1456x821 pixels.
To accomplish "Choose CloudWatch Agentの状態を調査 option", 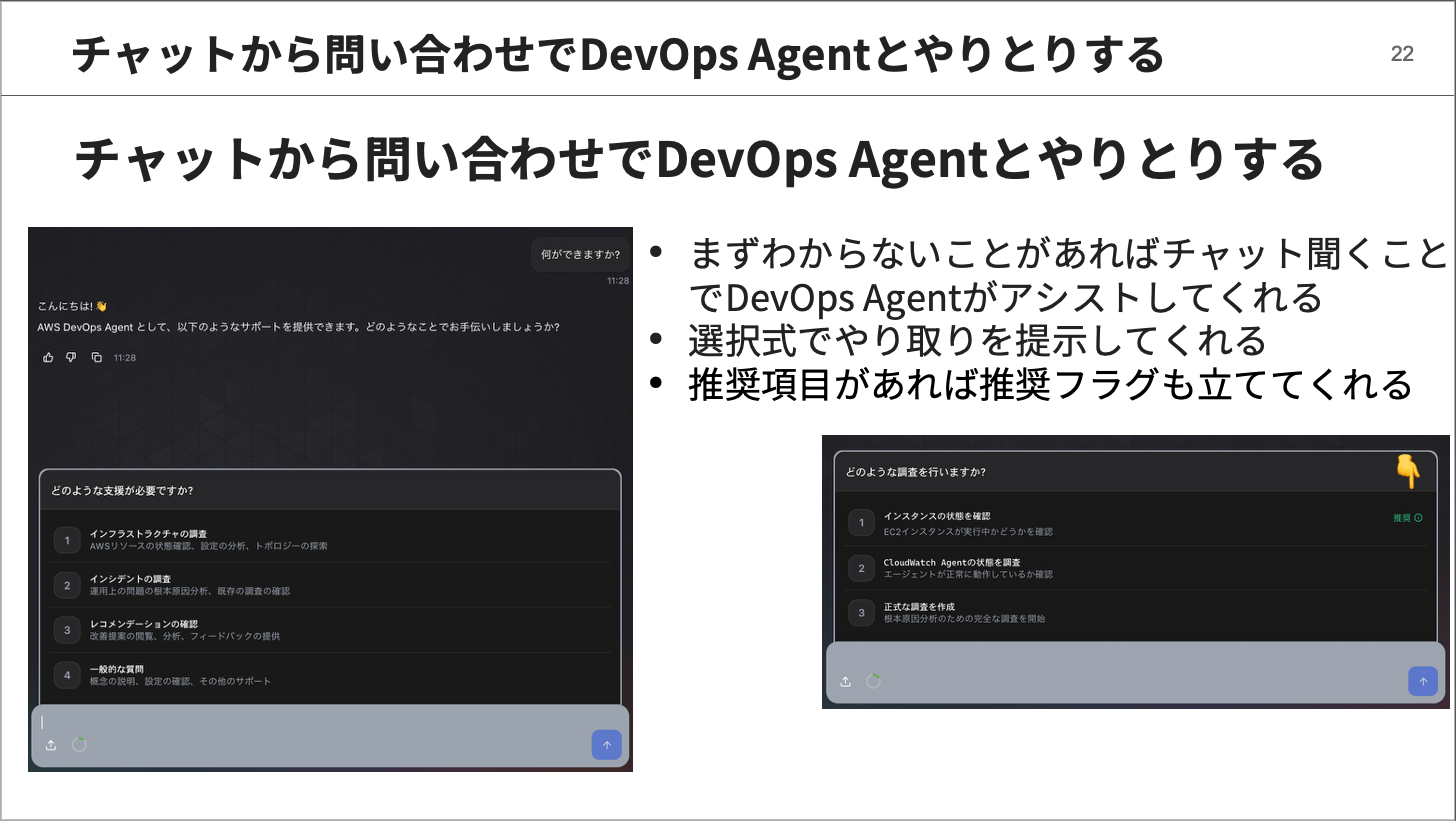I will point(1136,568).
